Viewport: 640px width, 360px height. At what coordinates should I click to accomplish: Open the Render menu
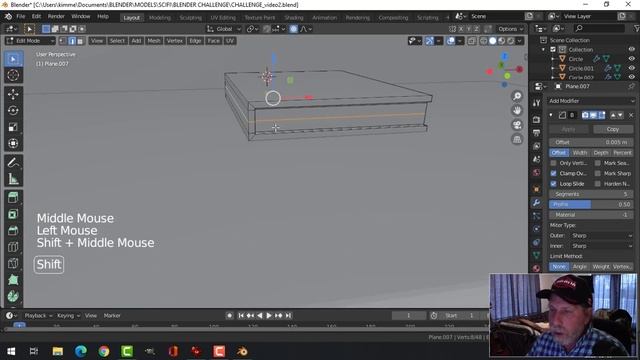coord(56,16)
